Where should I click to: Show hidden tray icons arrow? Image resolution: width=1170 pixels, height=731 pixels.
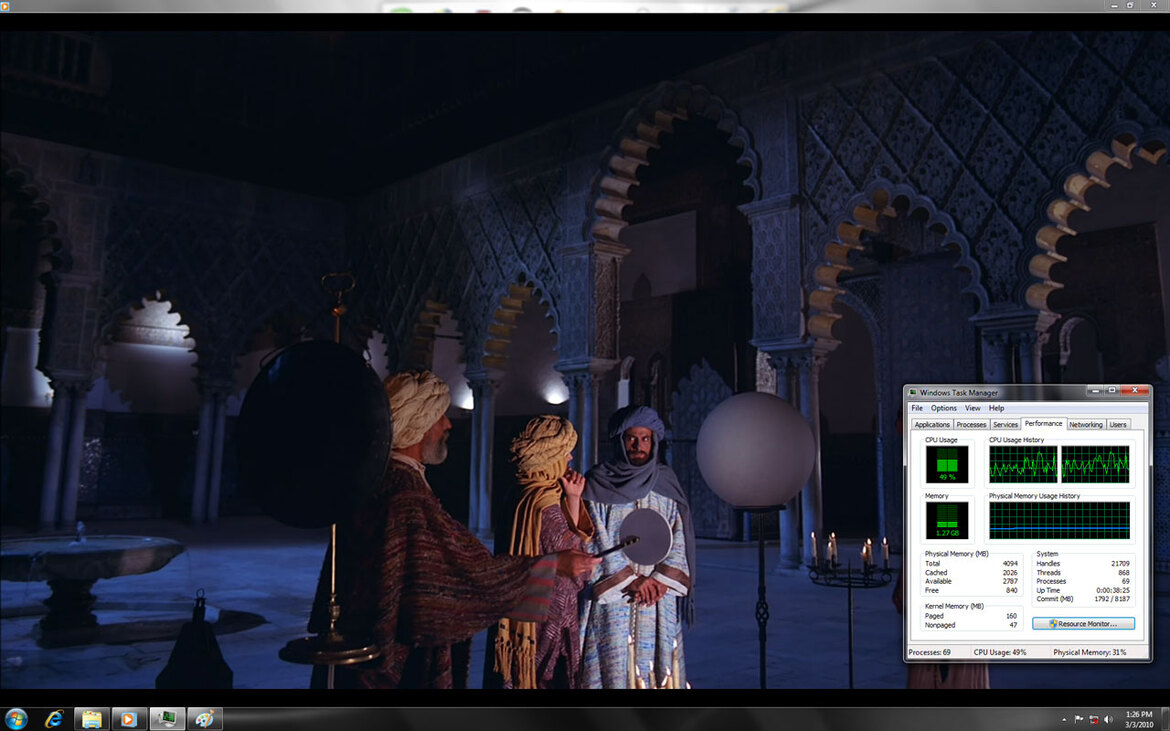pyautogui.click(x=1066, y=720)
